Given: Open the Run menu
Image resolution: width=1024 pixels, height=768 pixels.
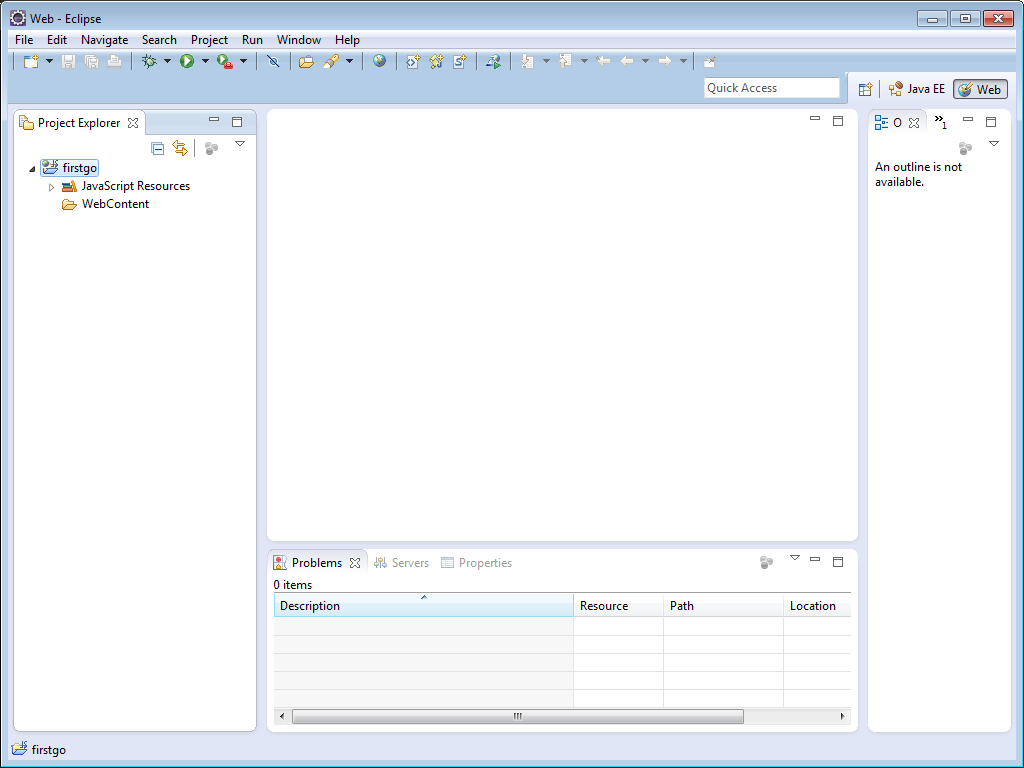Looking at the screenshot, I should [252, 40].
